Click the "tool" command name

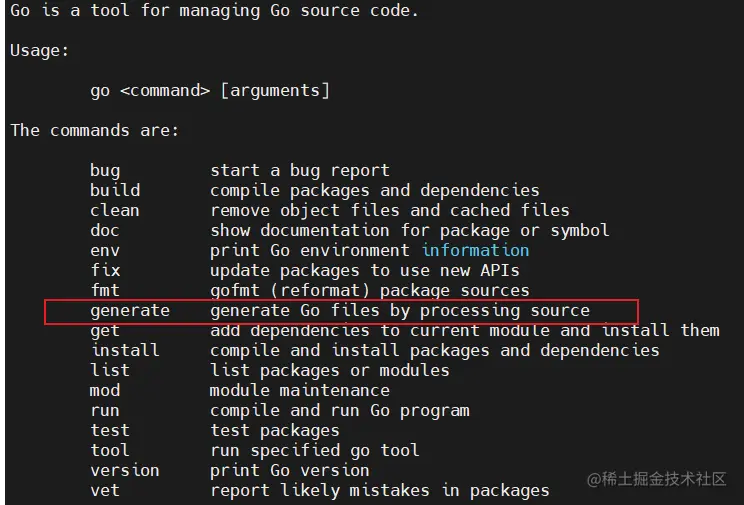tap(110, 450)
